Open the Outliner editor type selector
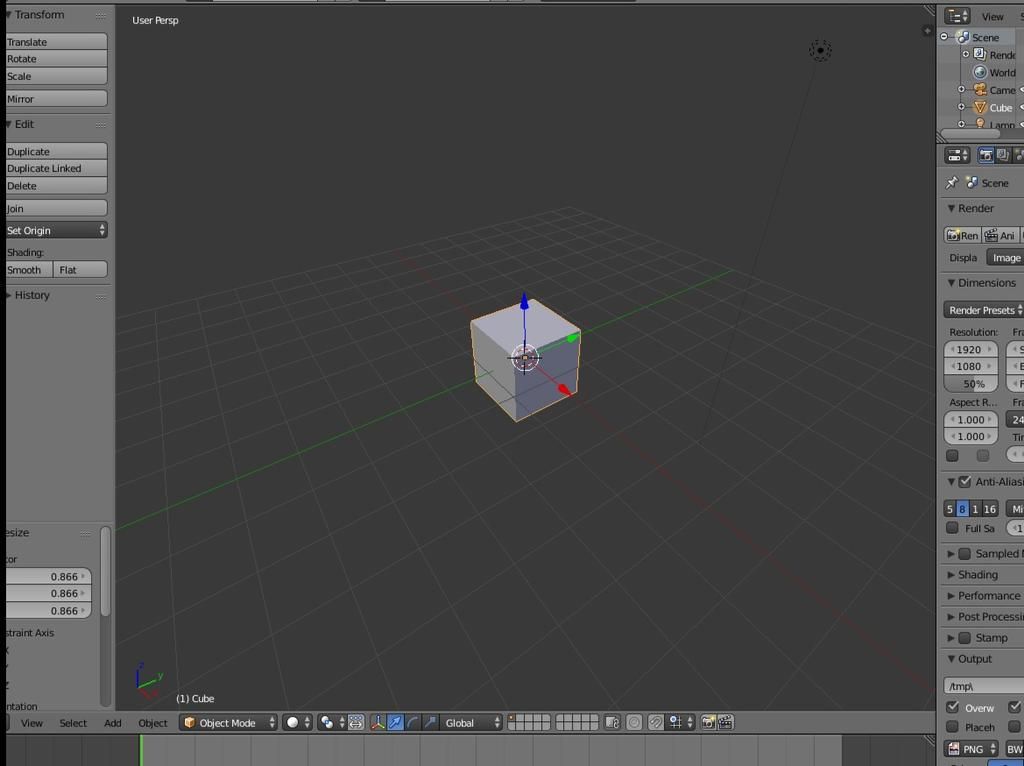 click(957, 16)
